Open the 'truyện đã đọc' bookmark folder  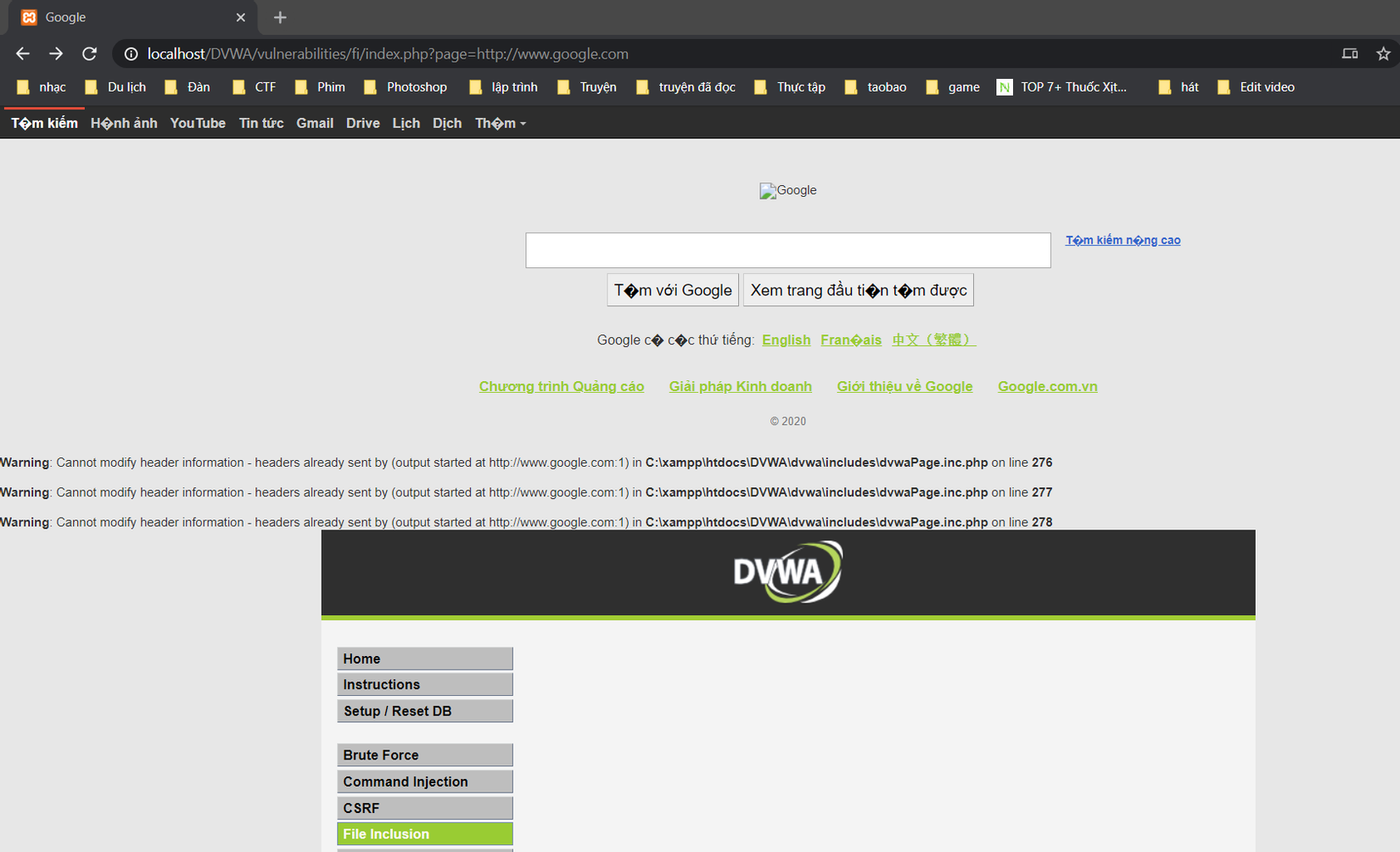[x=686, y=87]
